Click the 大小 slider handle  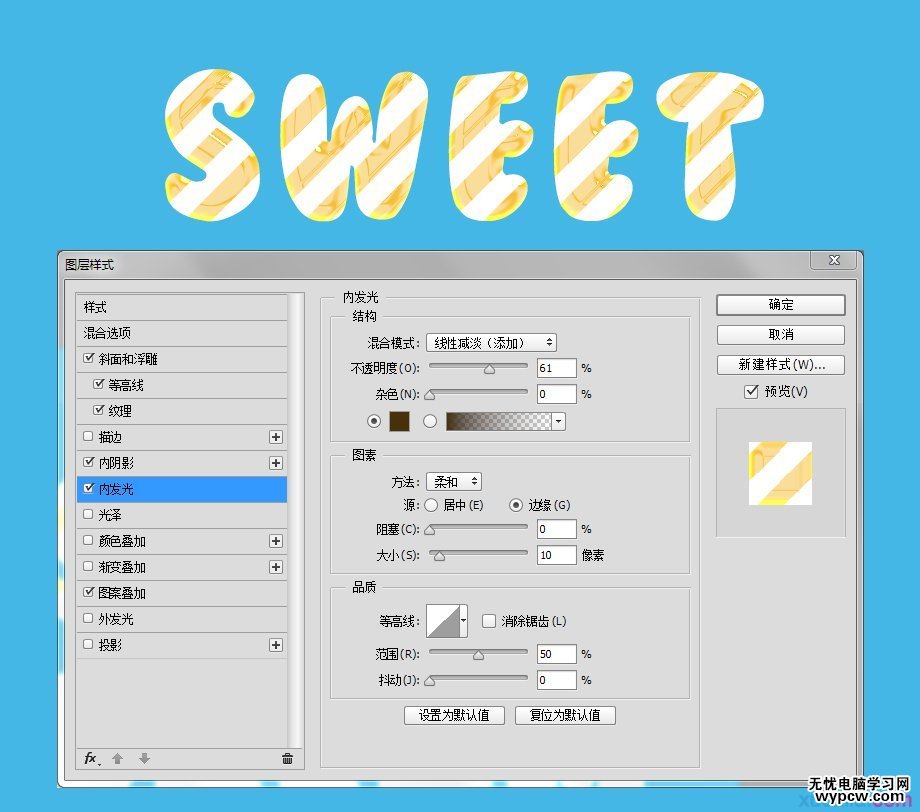[x=439, y=556]
